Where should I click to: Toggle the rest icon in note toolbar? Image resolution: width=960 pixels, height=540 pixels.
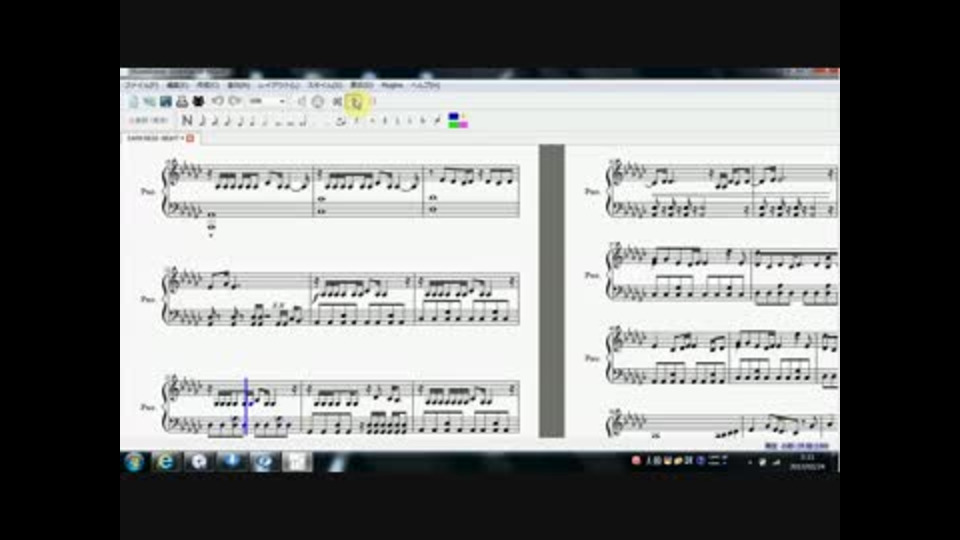tap(356, 121)
